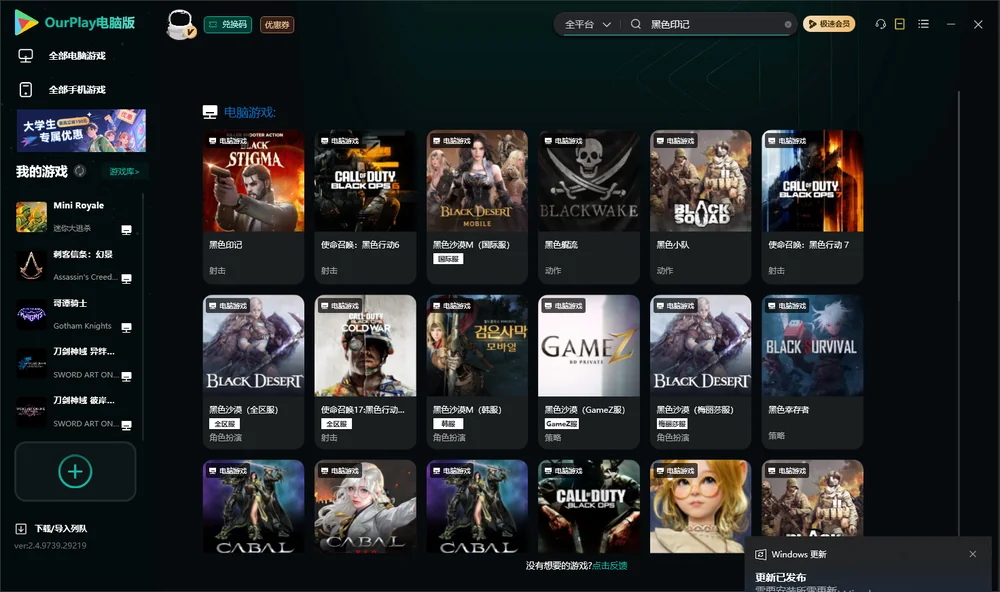Close the Windows 更新 notification
Image resolution: width=1000 pixels, height=592 pixels.
(x=973, y=554)
